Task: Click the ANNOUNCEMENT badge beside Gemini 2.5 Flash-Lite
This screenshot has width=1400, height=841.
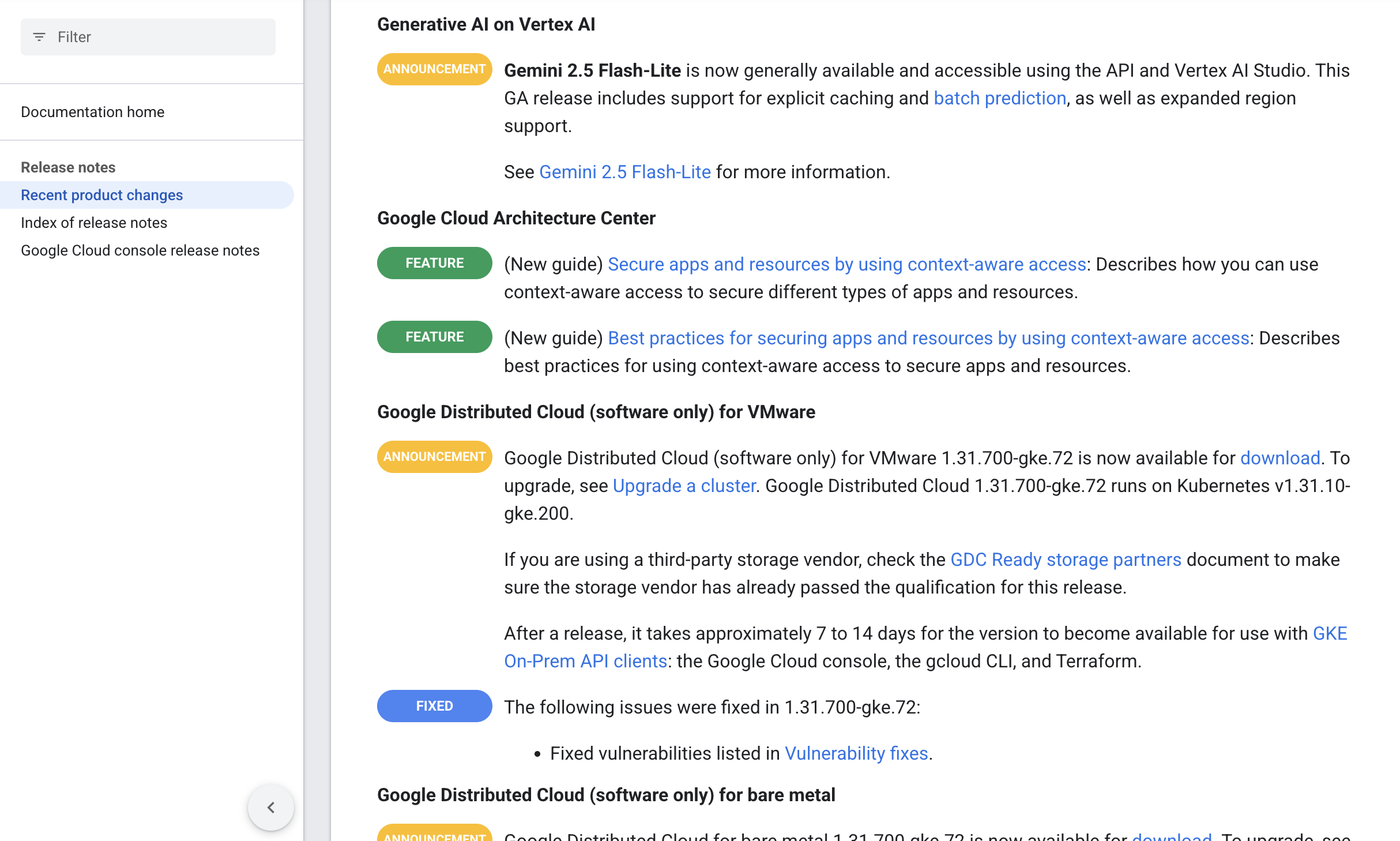Action: (x=434, y=69)
